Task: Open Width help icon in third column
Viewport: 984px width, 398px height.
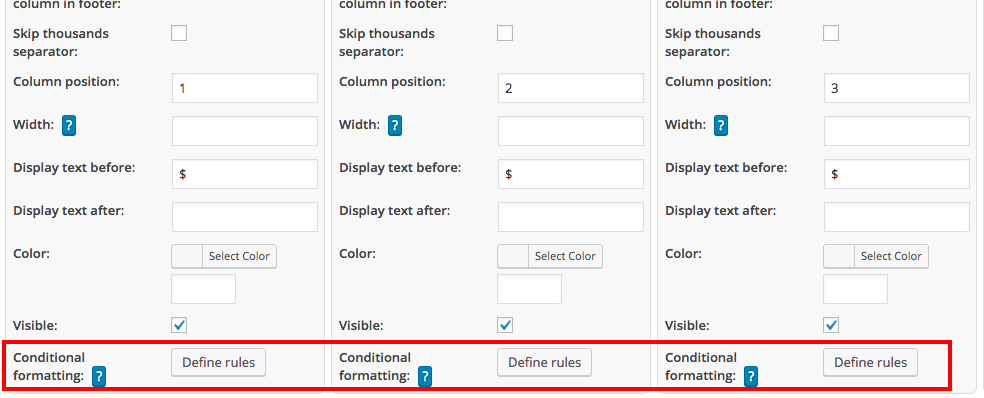Action: click(721, 126)
